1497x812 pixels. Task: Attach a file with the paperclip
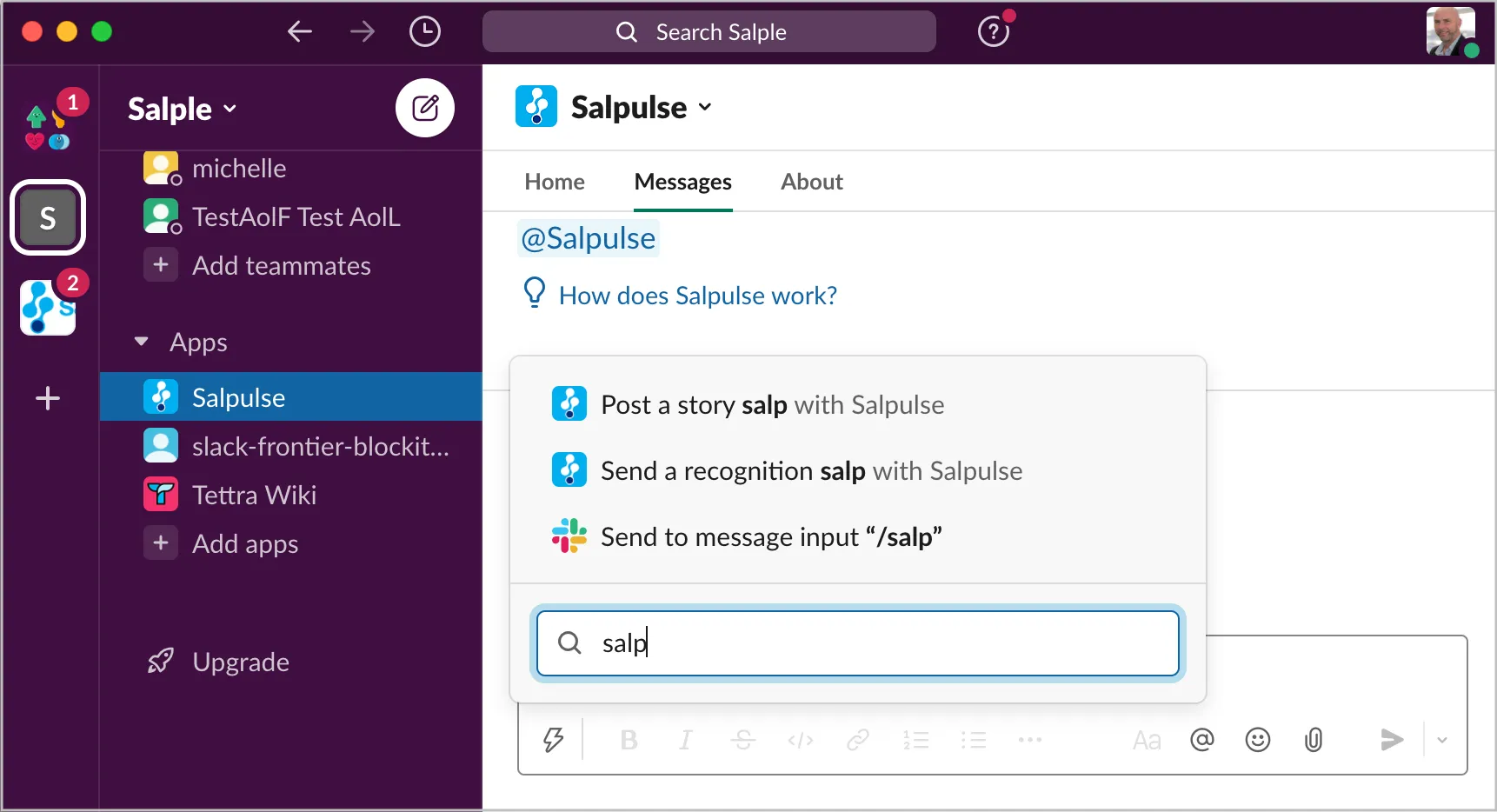pos(1314,740)
